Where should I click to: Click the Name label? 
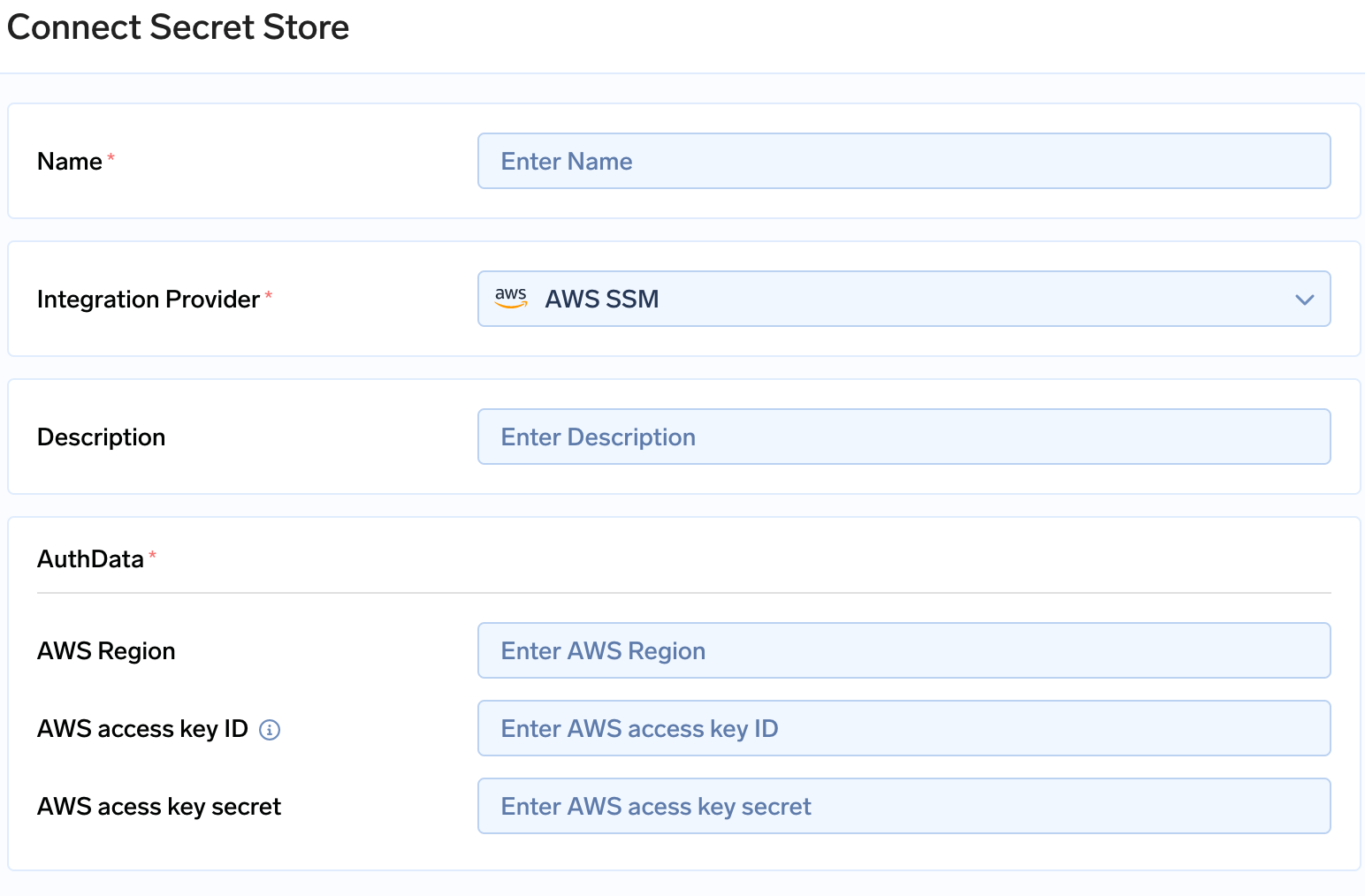(70, 162)
